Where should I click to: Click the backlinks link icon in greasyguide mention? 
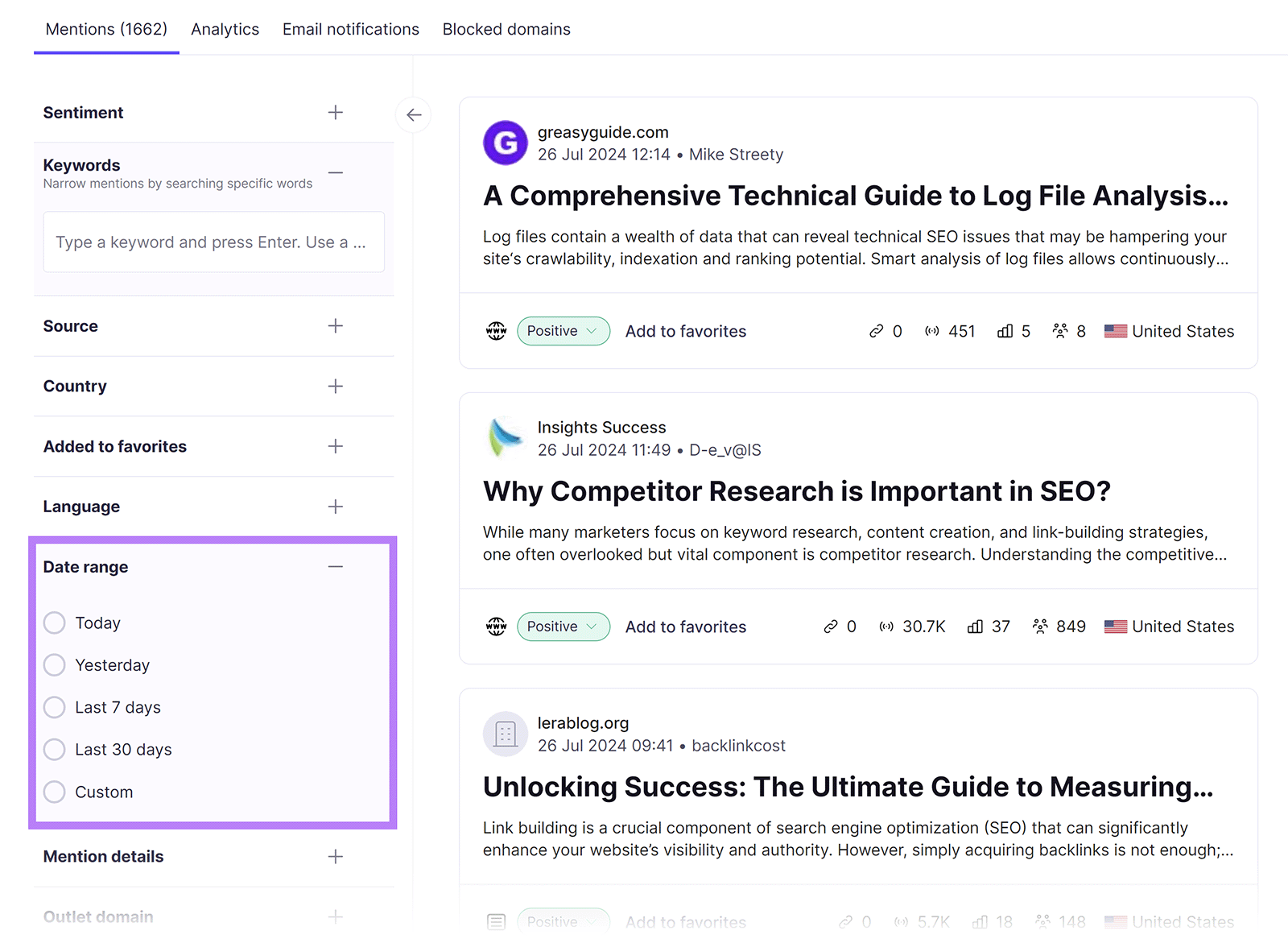pyautogui.click(x=876, y=331)
